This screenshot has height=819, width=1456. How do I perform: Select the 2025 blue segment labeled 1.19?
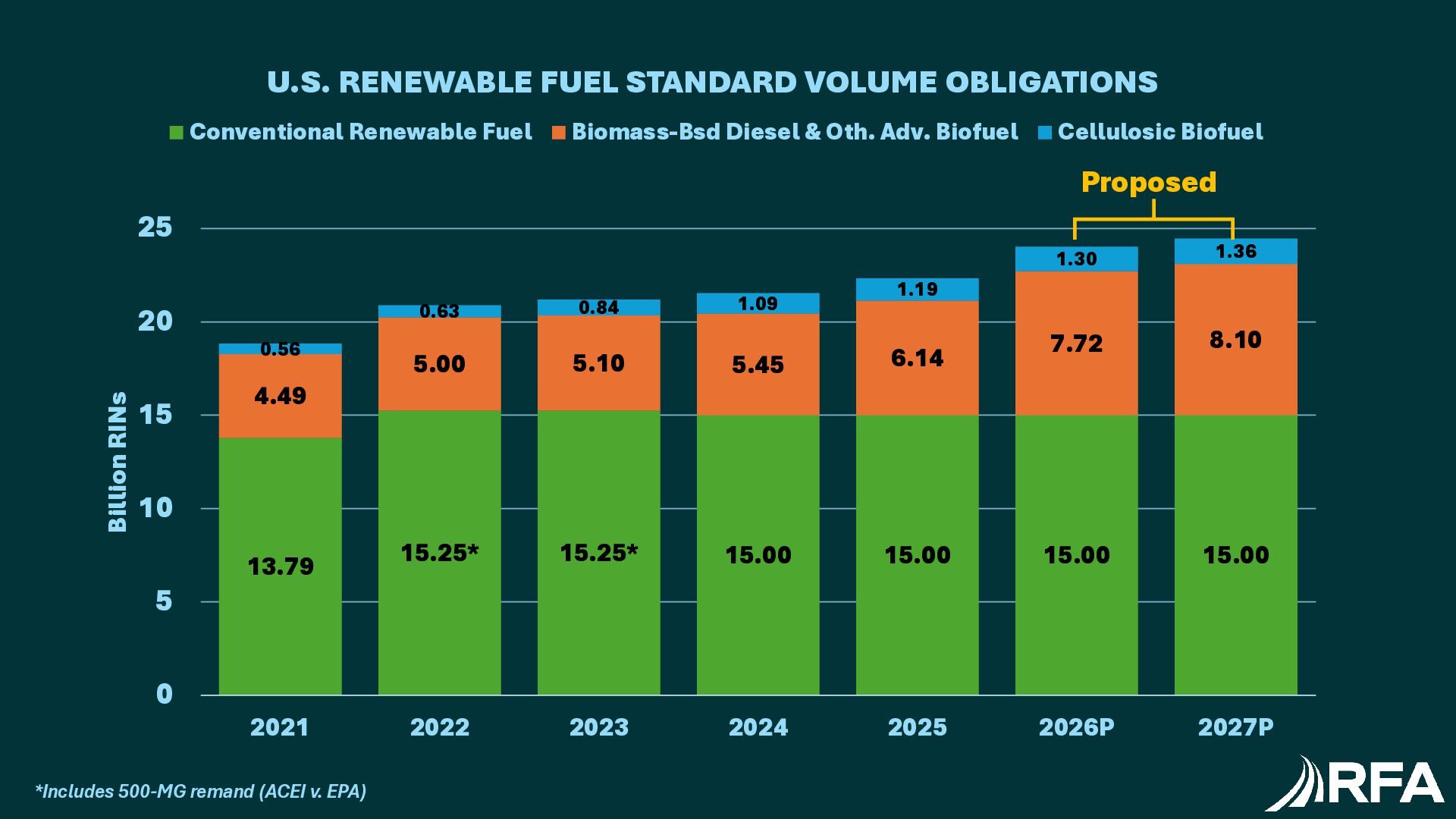917,289
